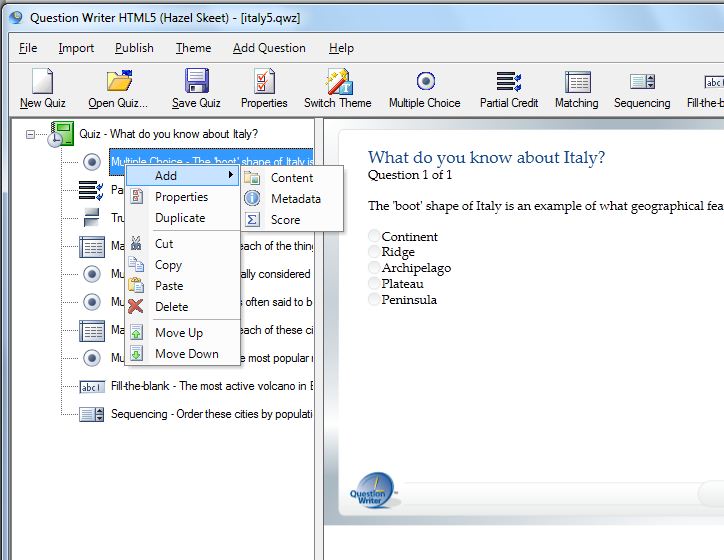Click the Score sigma icon in submenu

[252, 219]
